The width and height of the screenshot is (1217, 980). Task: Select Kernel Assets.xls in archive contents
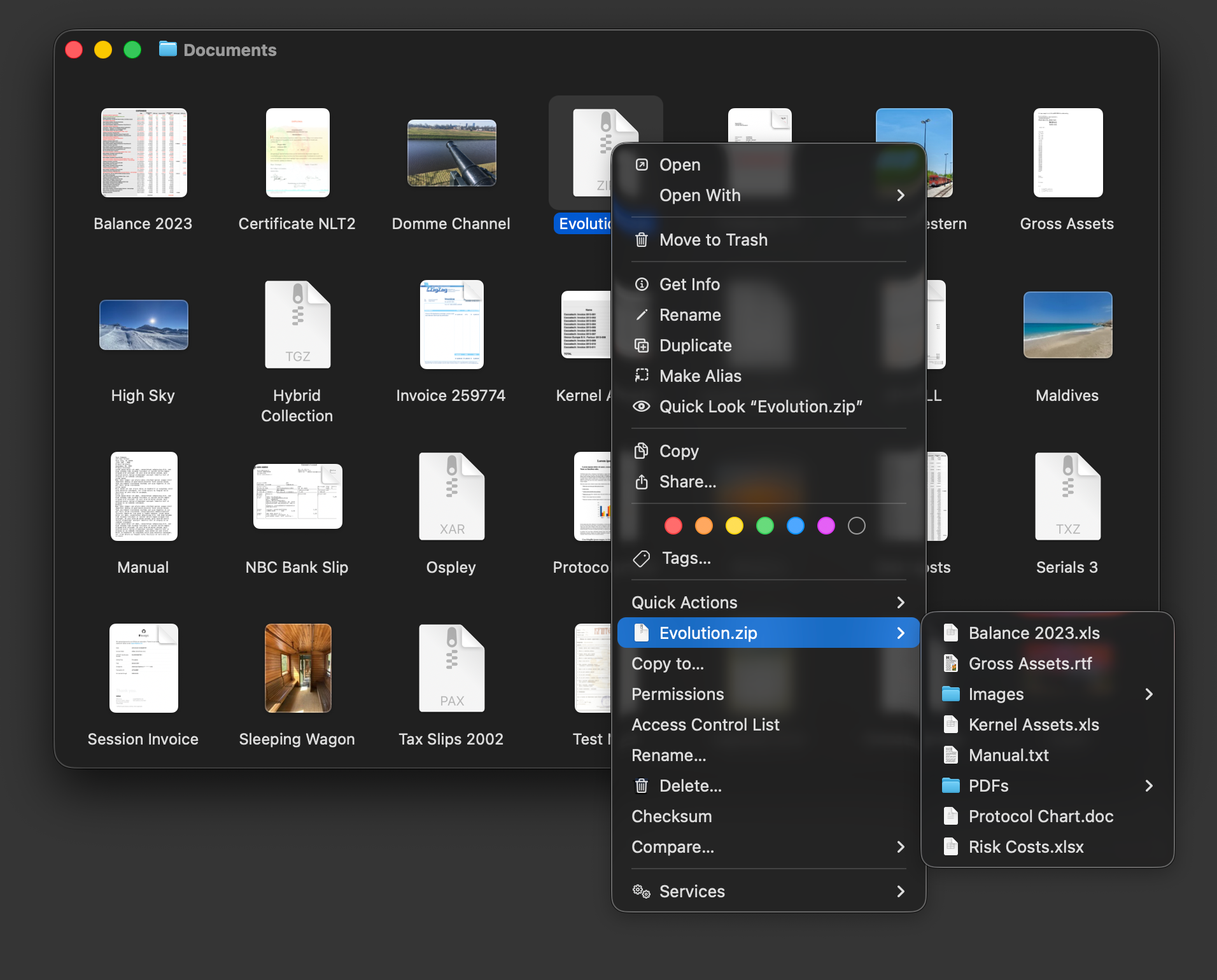point(1033,725)
